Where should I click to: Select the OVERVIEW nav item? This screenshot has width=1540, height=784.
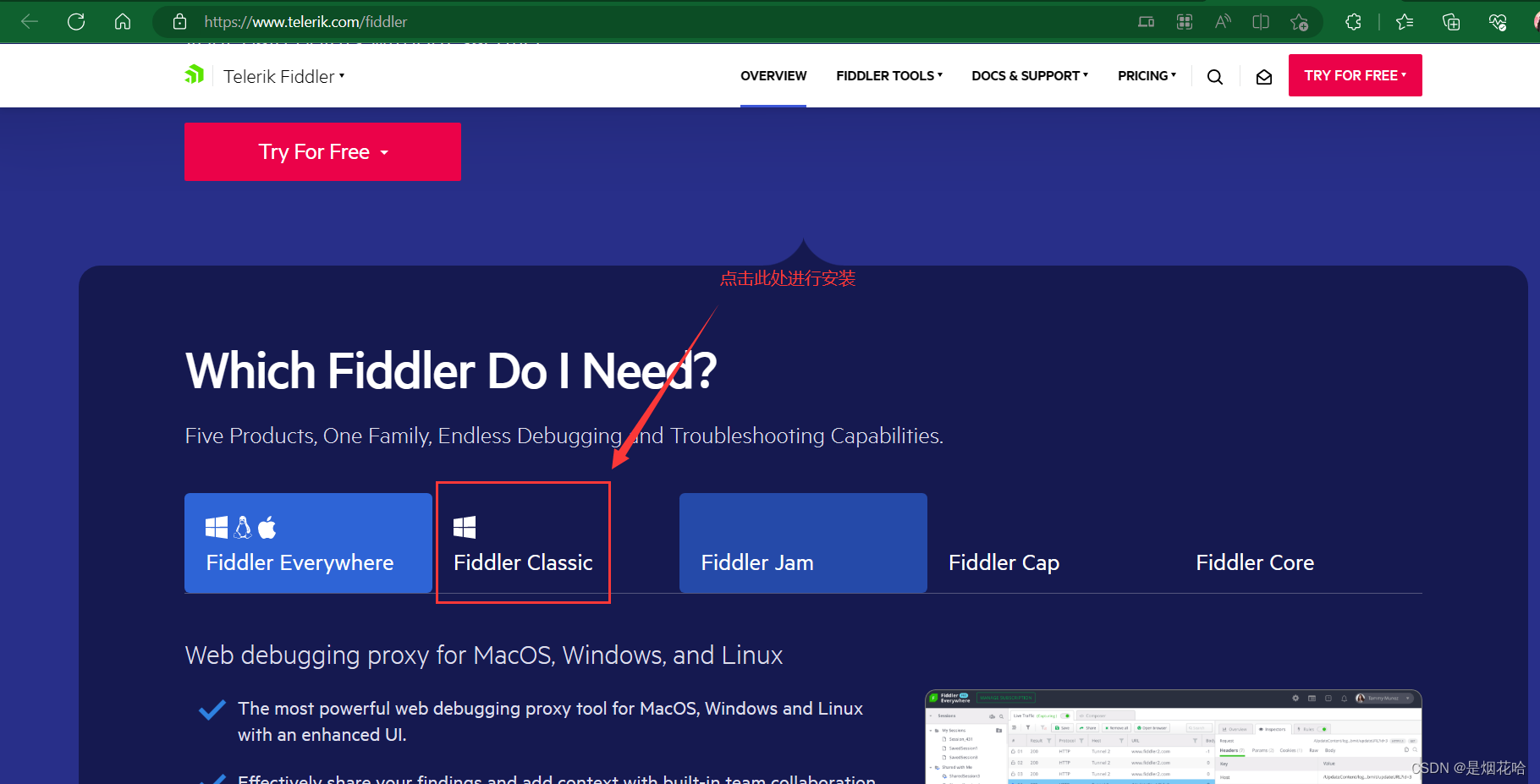click(773, 75)
